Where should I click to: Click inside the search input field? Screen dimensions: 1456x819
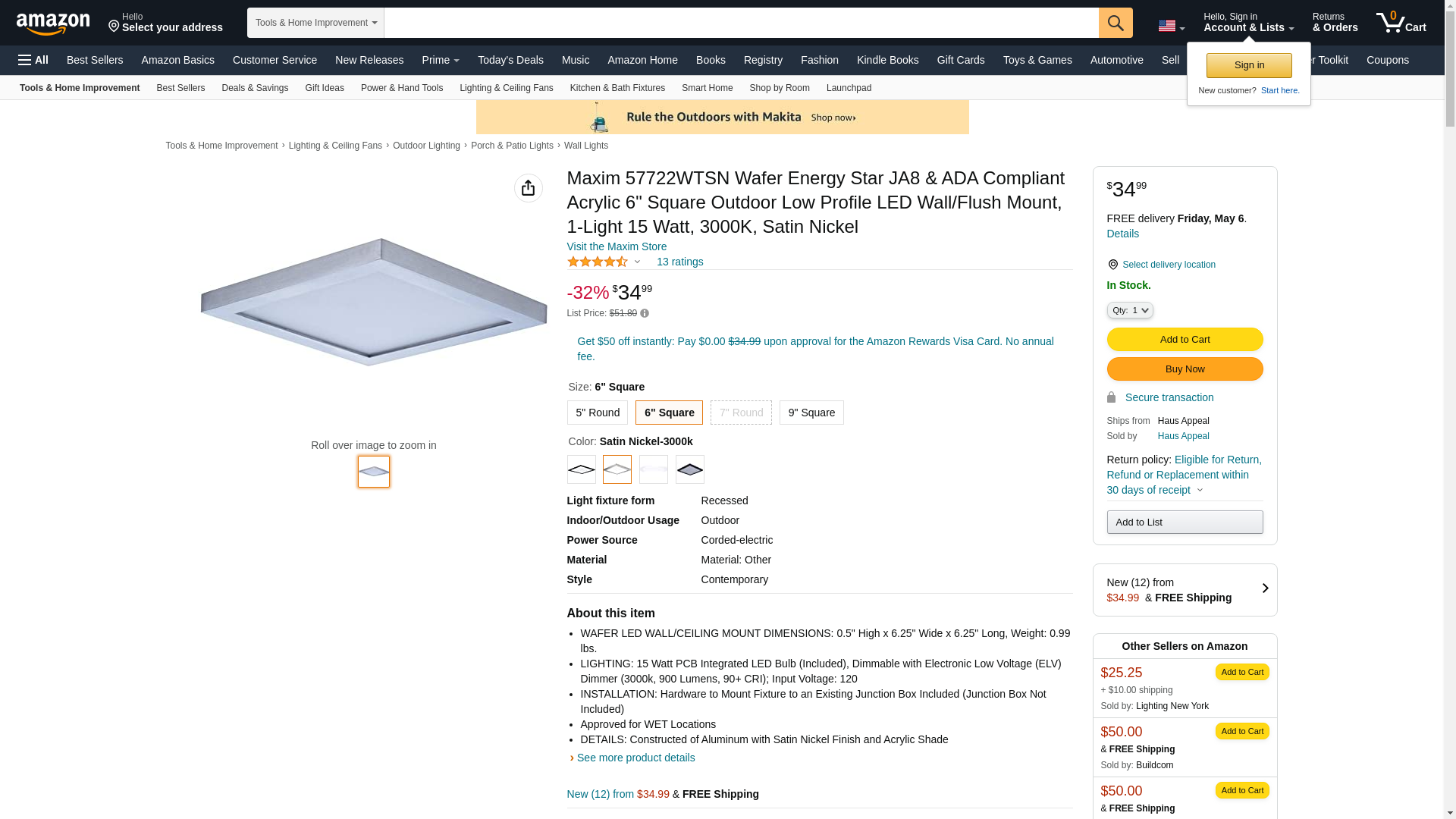click(741, 23)
